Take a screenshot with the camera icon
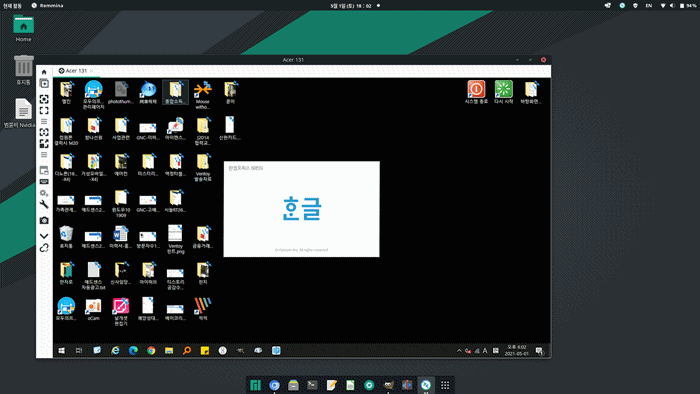 coord(44,220)
